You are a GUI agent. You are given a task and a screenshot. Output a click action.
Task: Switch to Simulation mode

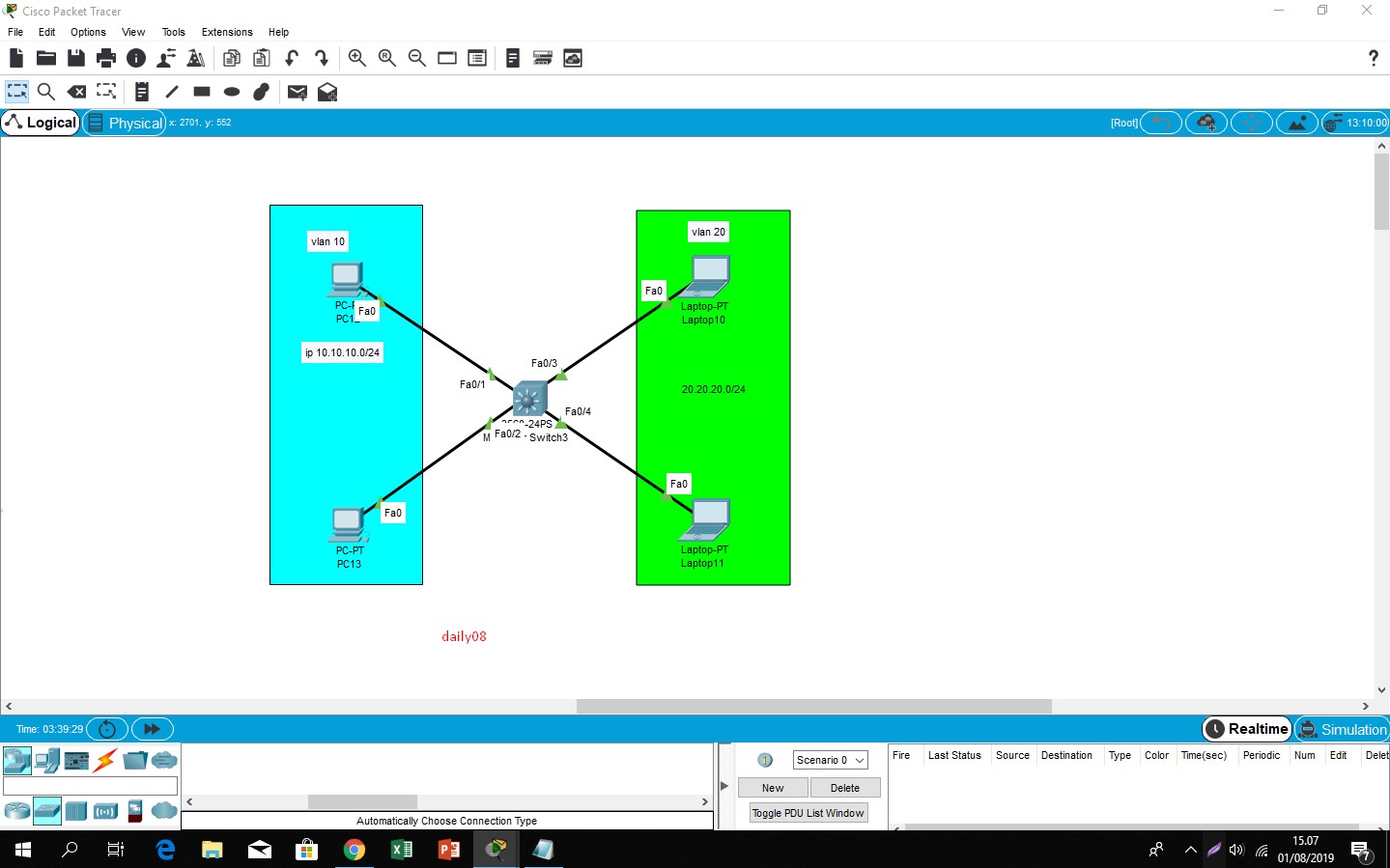tap(1342, 729)
